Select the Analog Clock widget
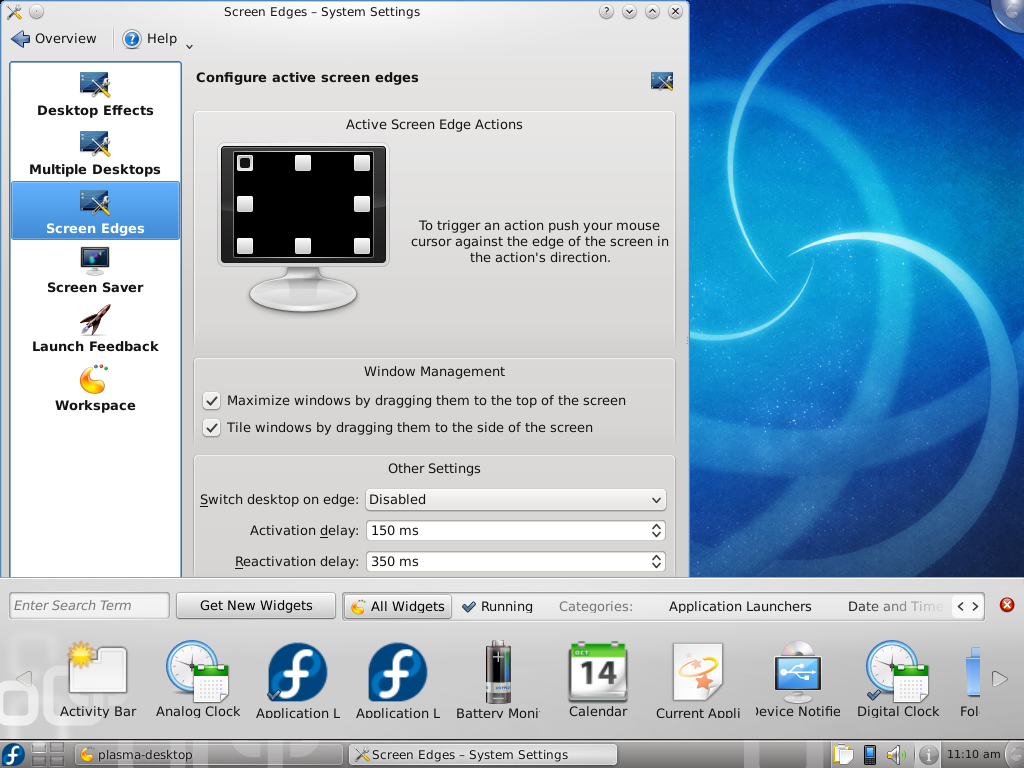Image resolution: width=1024 pixels, height=768 pixels. [x=198, y=679]
